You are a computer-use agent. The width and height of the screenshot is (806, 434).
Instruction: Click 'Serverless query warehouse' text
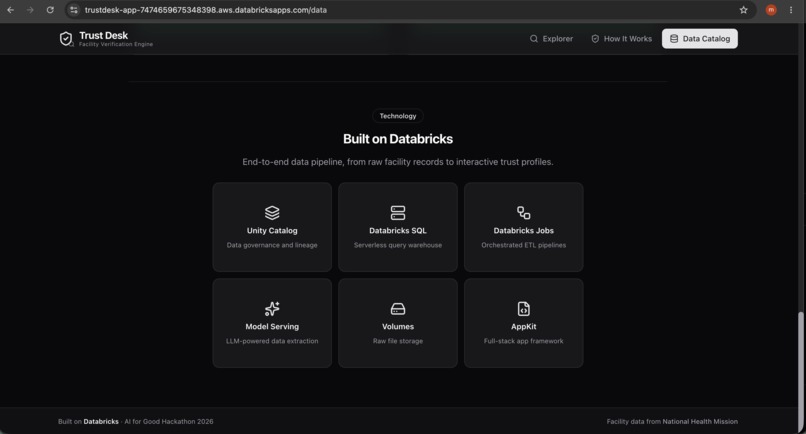click(398, 245)
